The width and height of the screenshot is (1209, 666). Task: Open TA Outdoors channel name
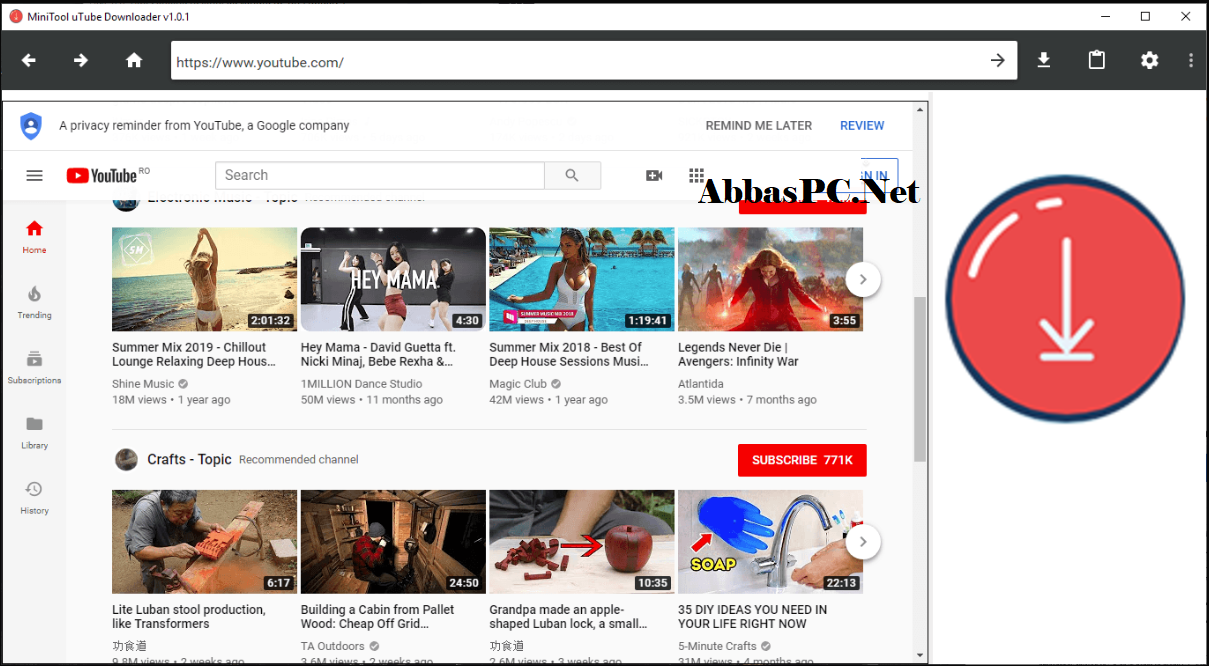(x=333, y=646)
